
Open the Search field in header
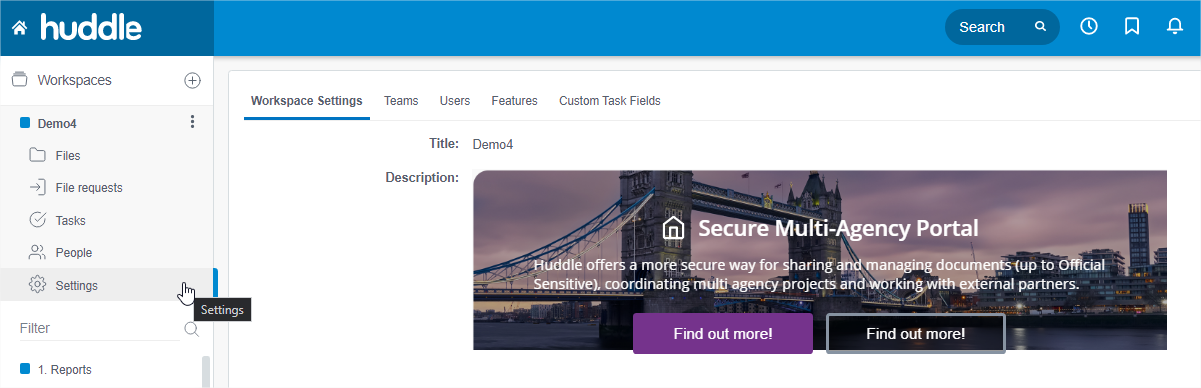click(1002, 27)
